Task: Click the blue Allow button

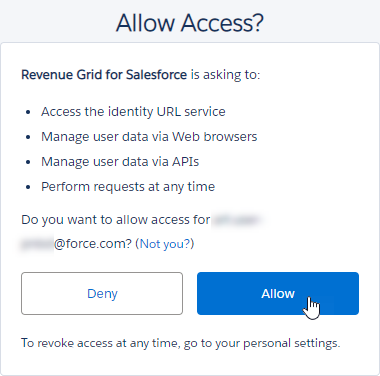Action: pos(278,293)
